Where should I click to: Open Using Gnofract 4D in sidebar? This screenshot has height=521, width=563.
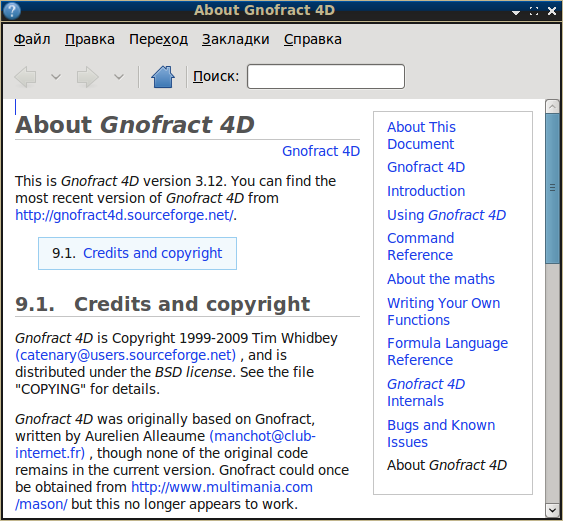pyautogui.click(x=446, y=215)
